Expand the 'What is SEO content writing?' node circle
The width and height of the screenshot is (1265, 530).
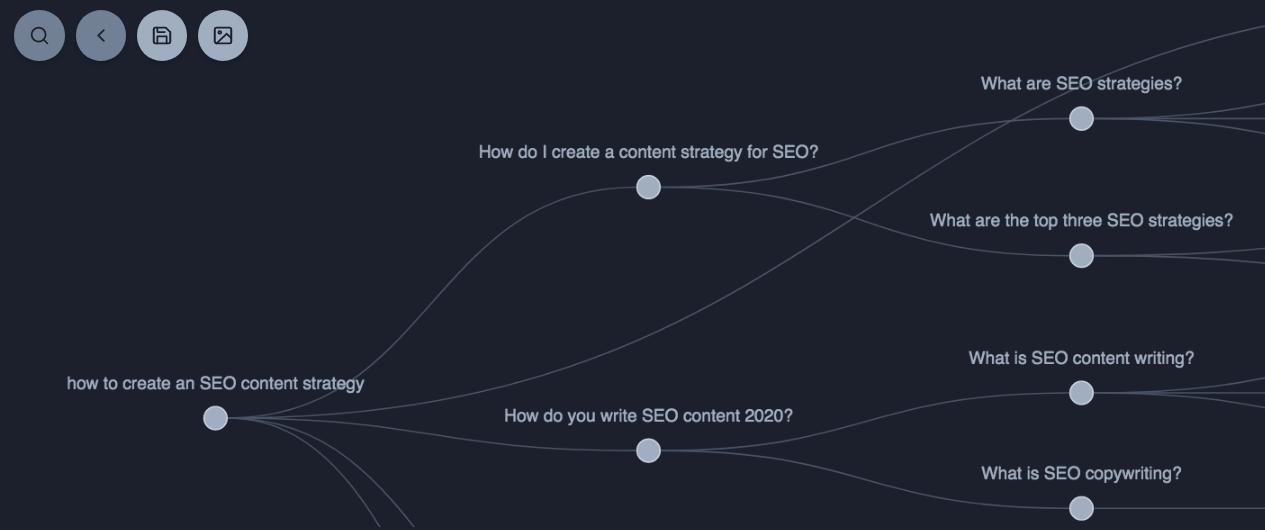tap(1081, 393)
